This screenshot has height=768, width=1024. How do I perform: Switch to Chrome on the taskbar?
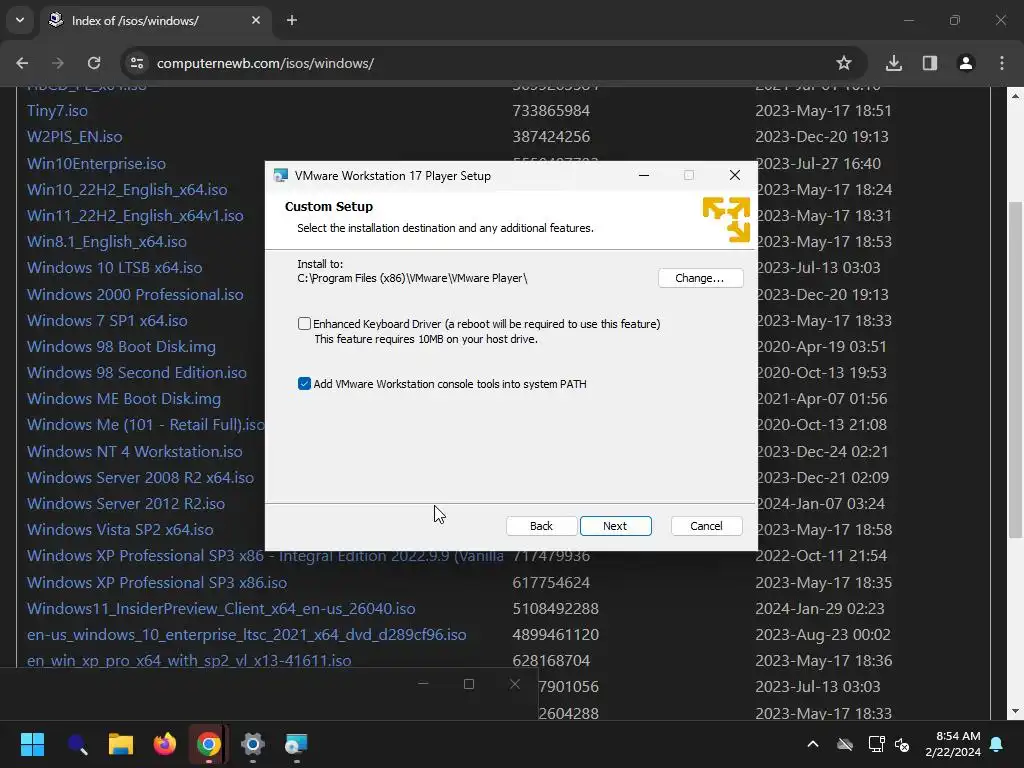click(x=208, y=744)
